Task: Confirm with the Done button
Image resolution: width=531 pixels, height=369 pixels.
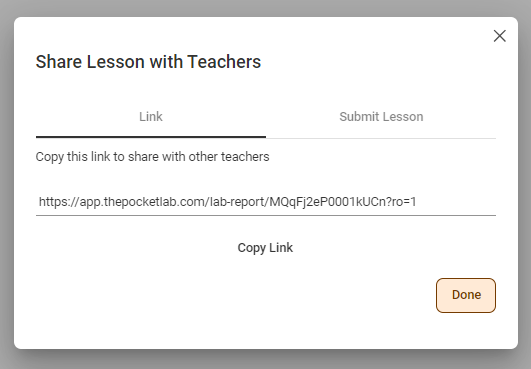Action: pyautogui.click(x=466, y=295)
